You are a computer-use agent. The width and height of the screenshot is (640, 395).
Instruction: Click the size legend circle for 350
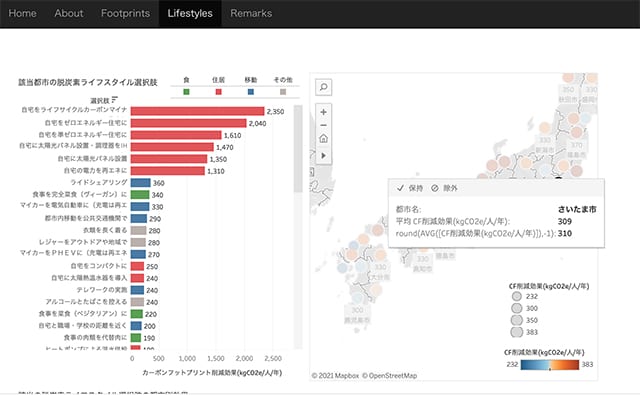[x=517, y=320]
